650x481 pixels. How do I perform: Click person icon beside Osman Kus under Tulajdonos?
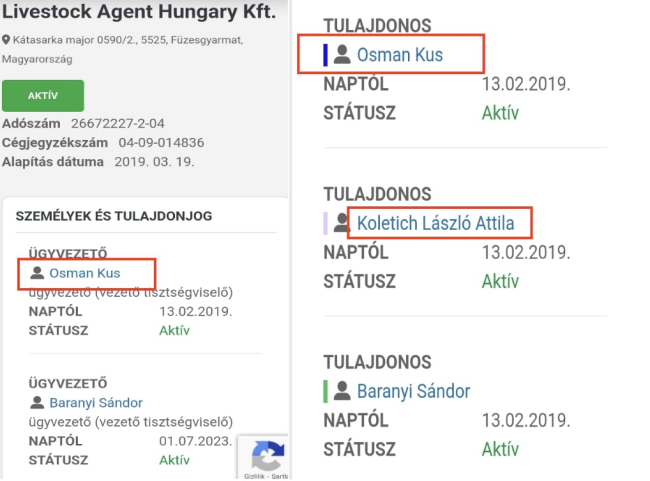(x=342, y=55)
